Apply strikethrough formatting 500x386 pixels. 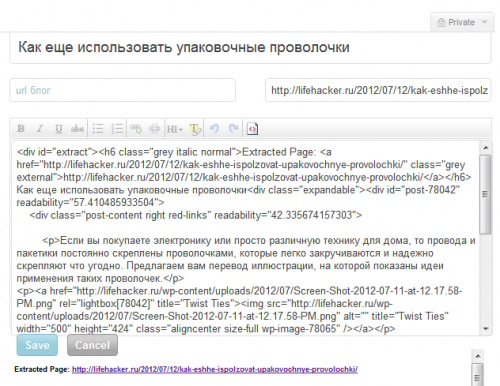[x=77, y=129]
